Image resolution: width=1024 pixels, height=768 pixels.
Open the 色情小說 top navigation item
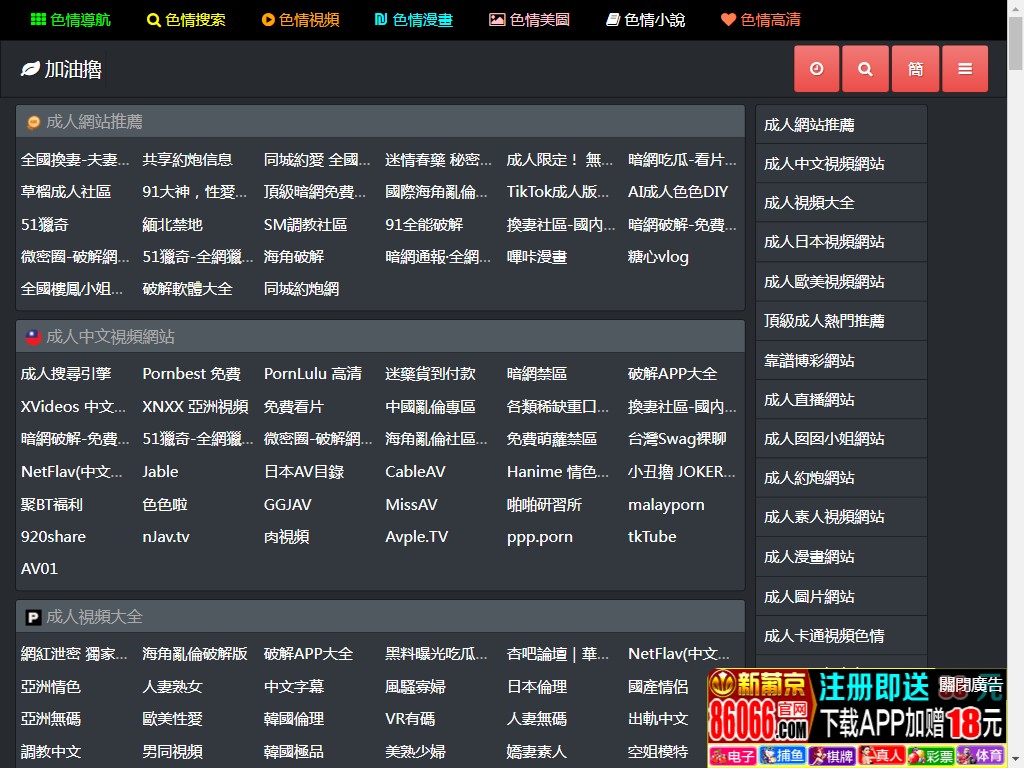[645, 20]
